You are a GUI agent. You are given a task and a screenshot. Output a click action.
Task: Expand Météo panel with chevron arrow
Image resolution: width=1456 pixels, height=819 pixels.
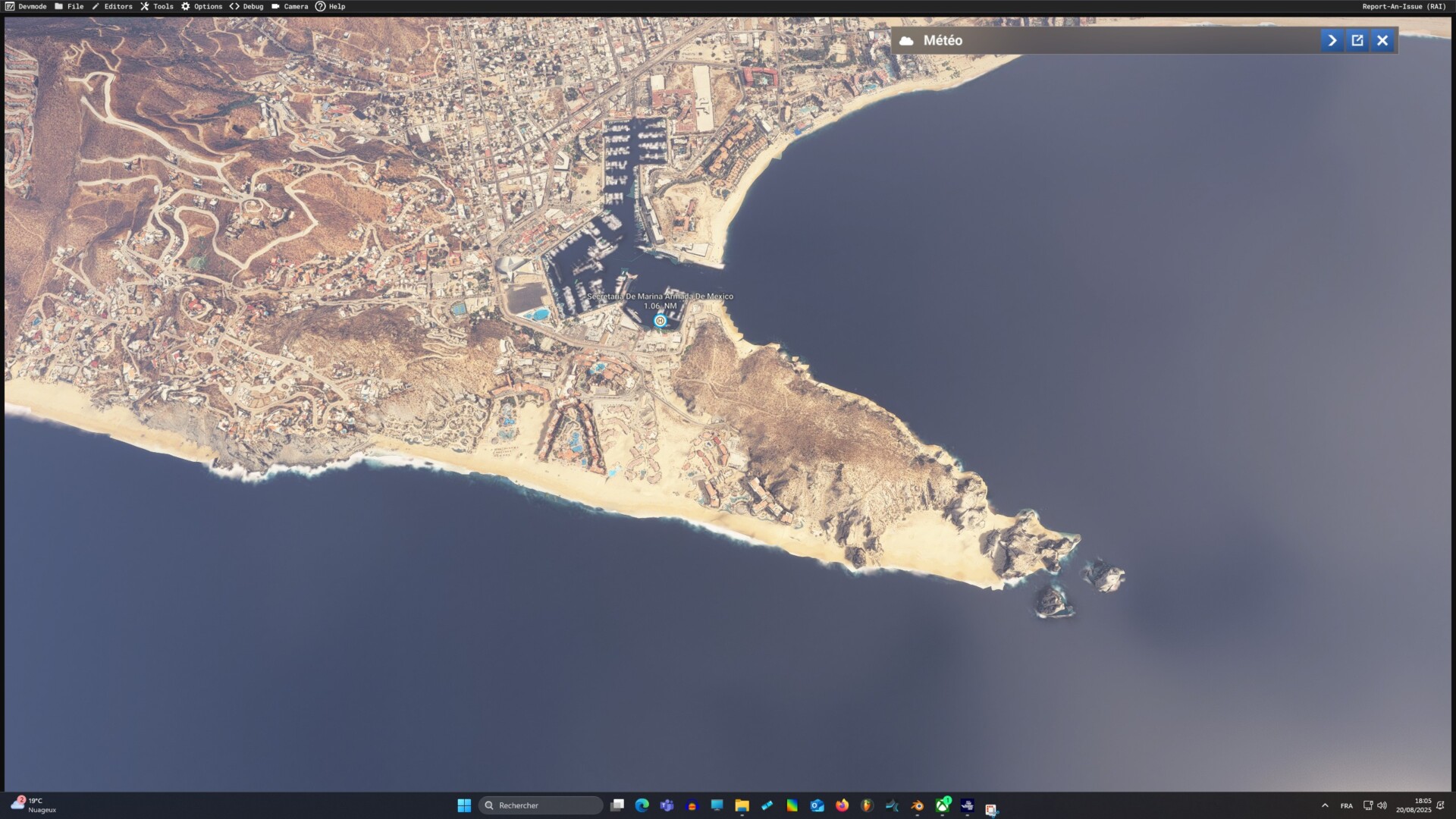[1332, 40]
